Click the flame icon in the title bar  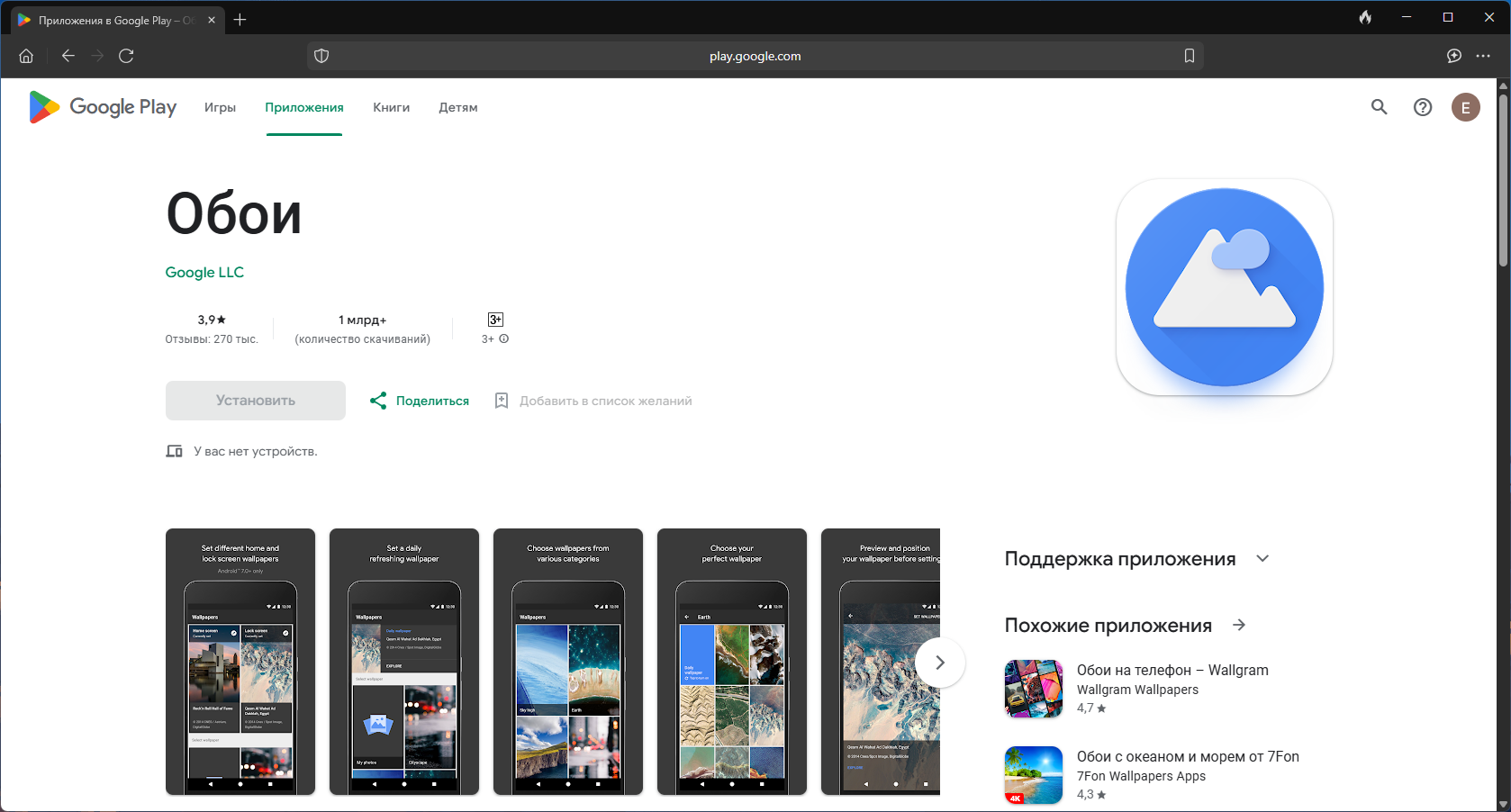(1366, 17)
